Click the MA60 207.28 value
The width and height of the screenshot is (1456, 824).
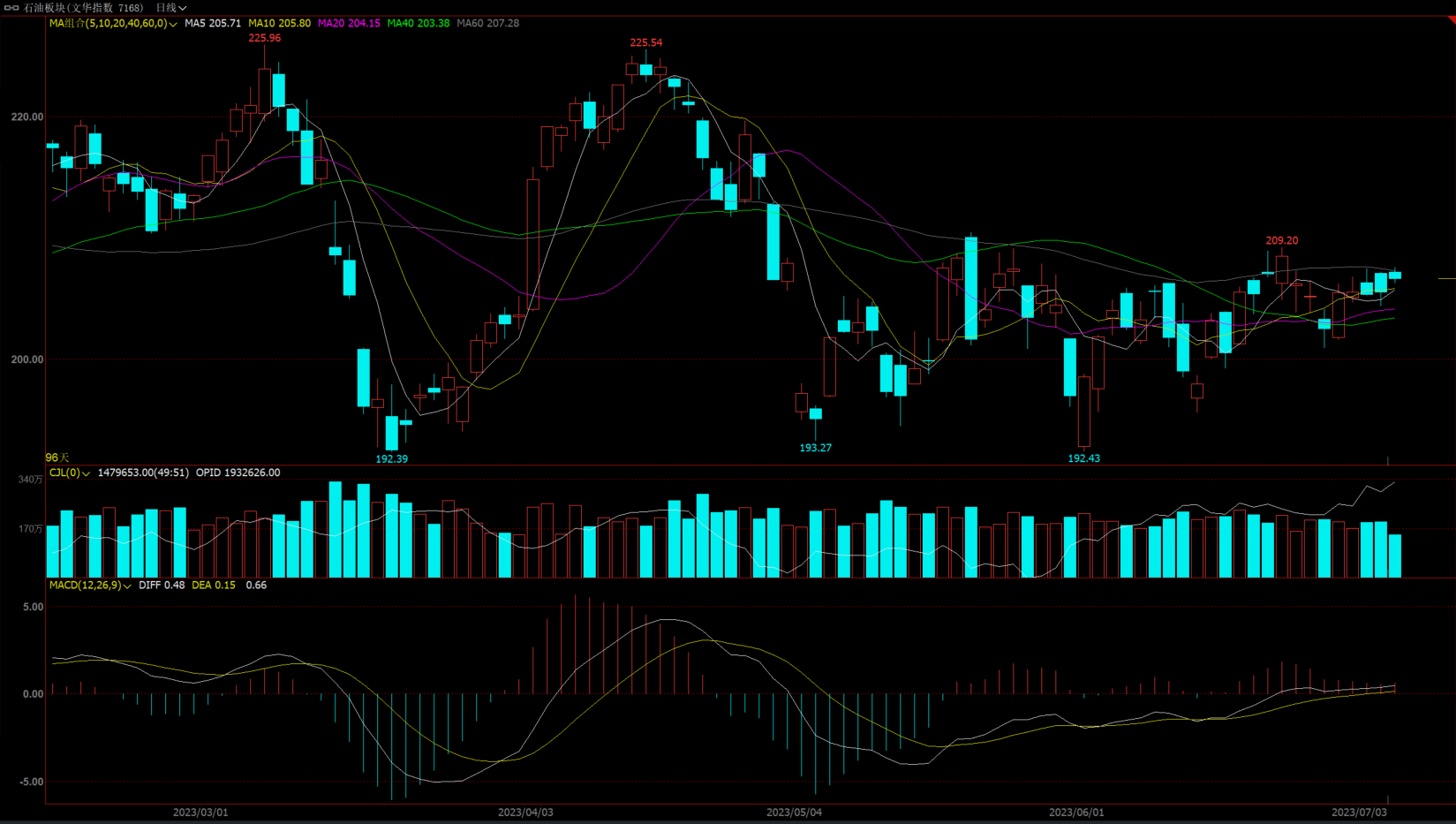point(488,24)
